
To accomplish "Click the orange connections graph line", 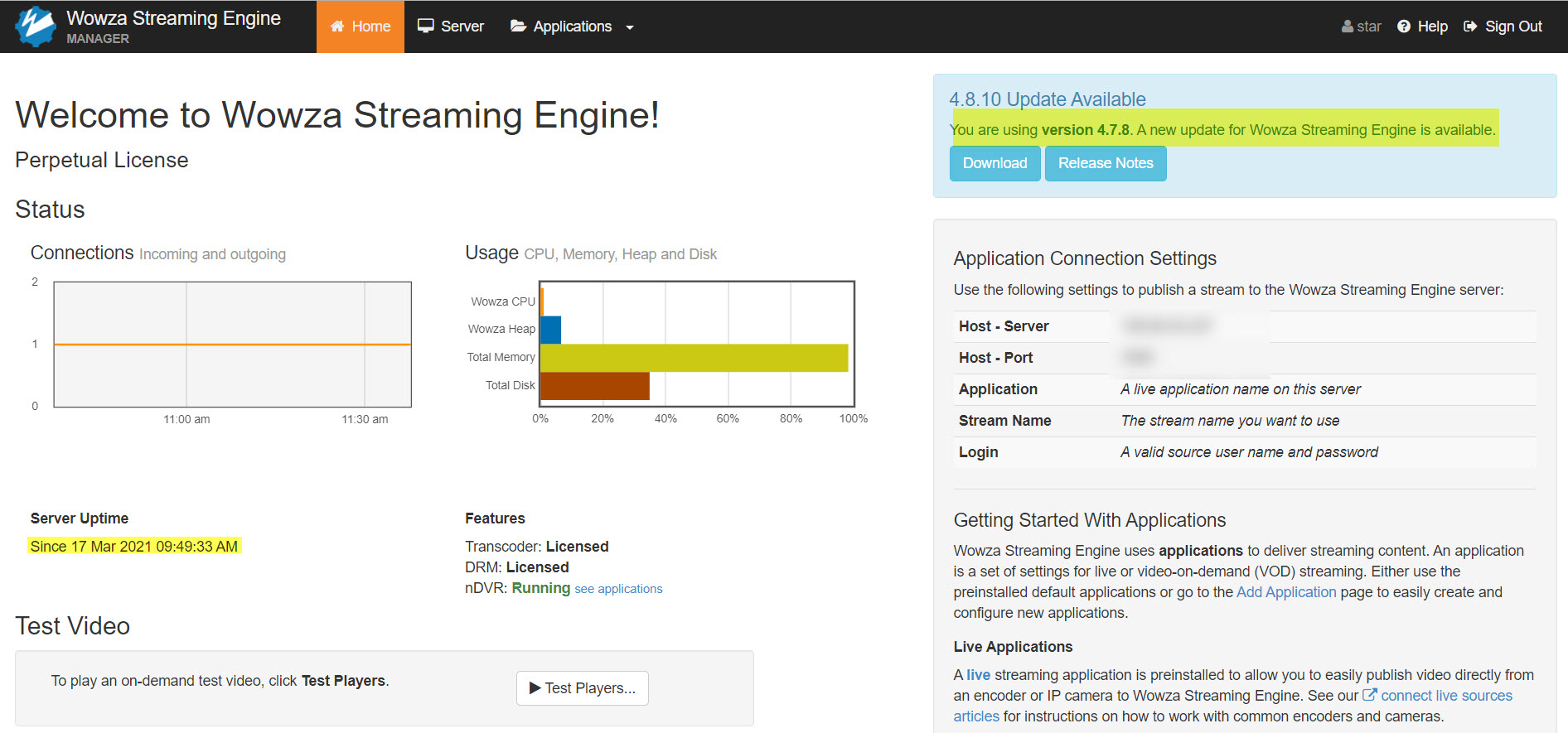I will tap(233, 345).
